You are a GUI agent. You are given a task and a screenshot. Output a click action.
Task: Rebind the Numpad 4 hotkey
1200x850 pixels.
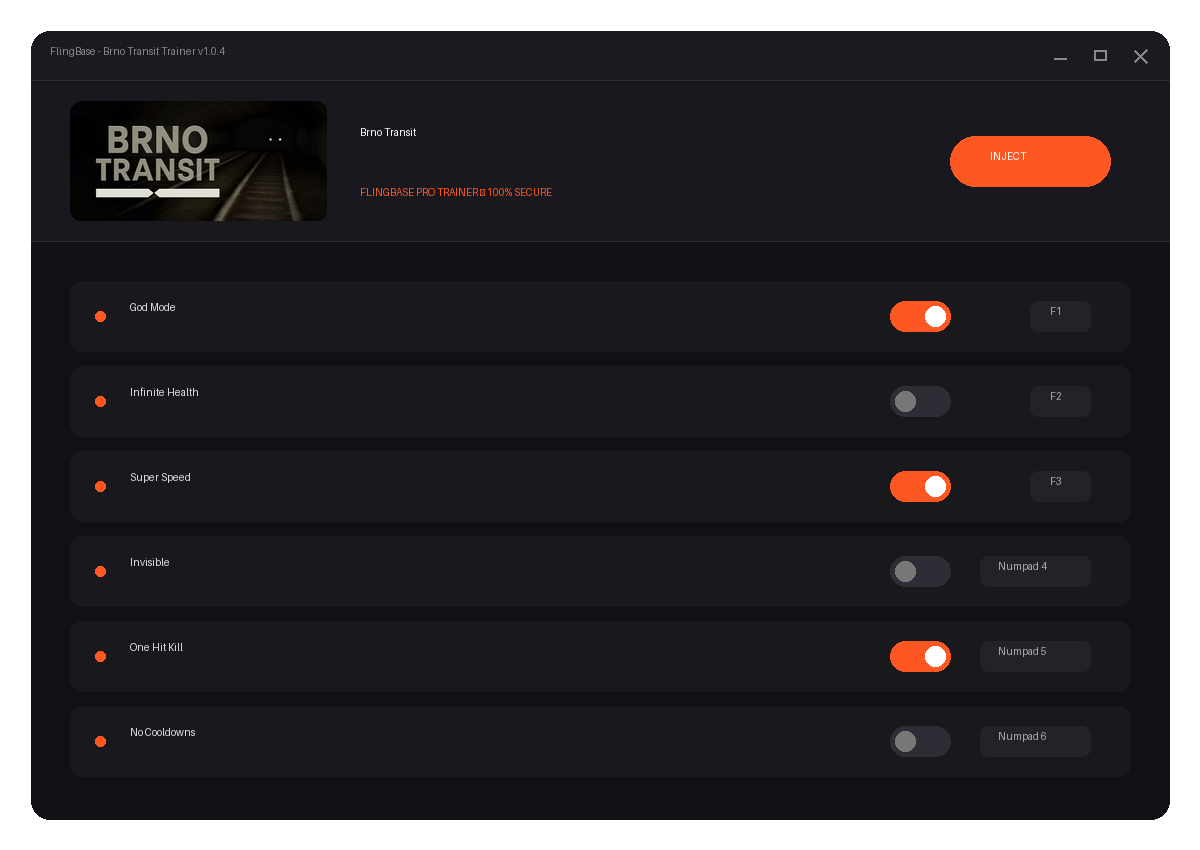1035,571
